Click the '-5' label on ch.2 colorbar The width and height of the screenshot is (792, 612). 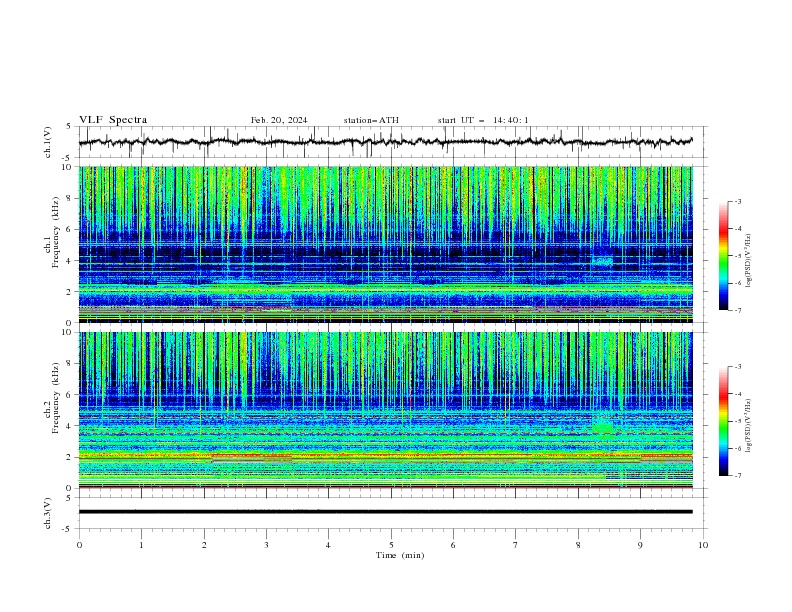click(x=738, y=421)
